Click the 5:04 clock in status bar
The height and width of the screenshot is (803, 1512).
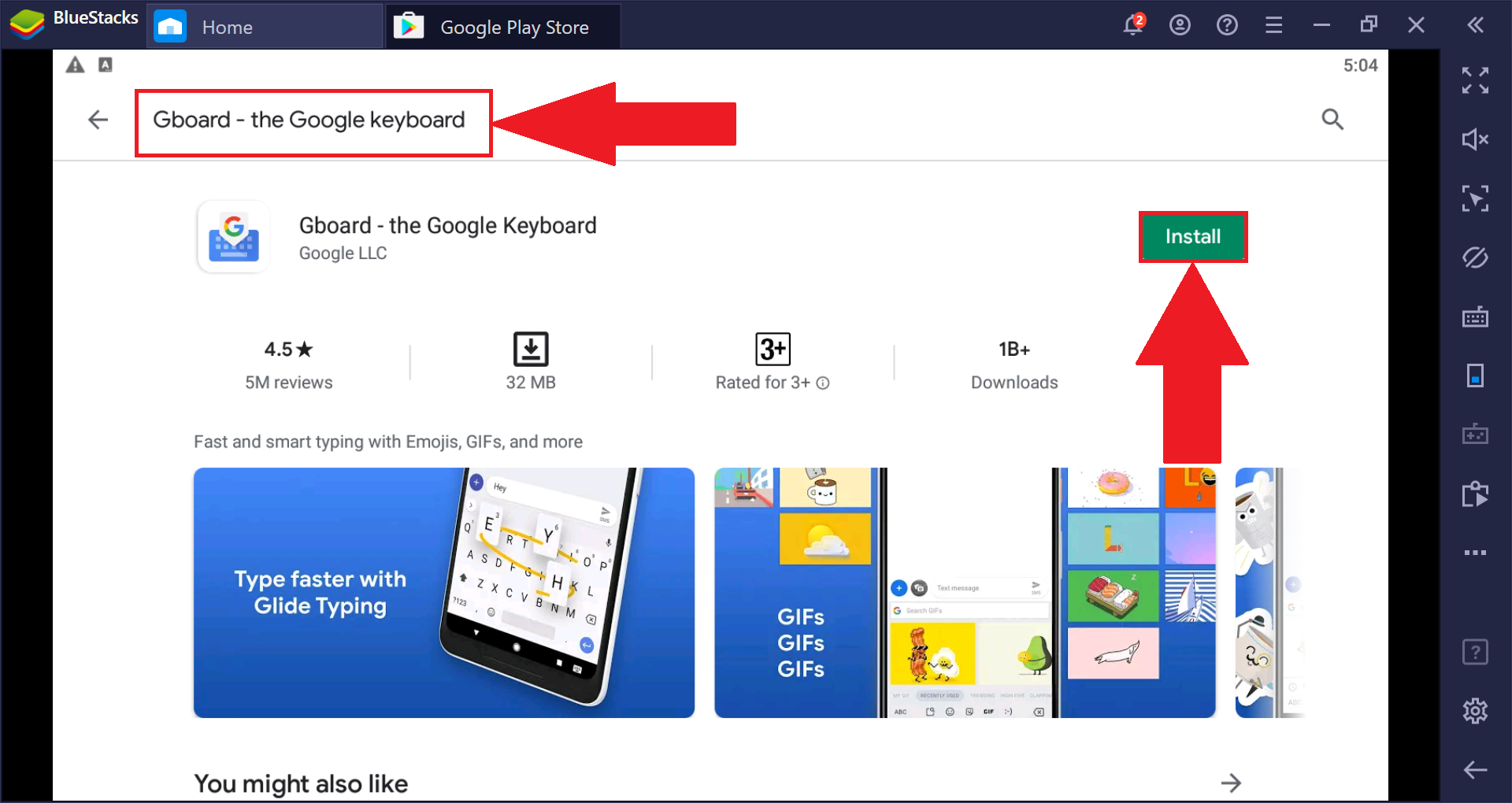point(1360,65)
